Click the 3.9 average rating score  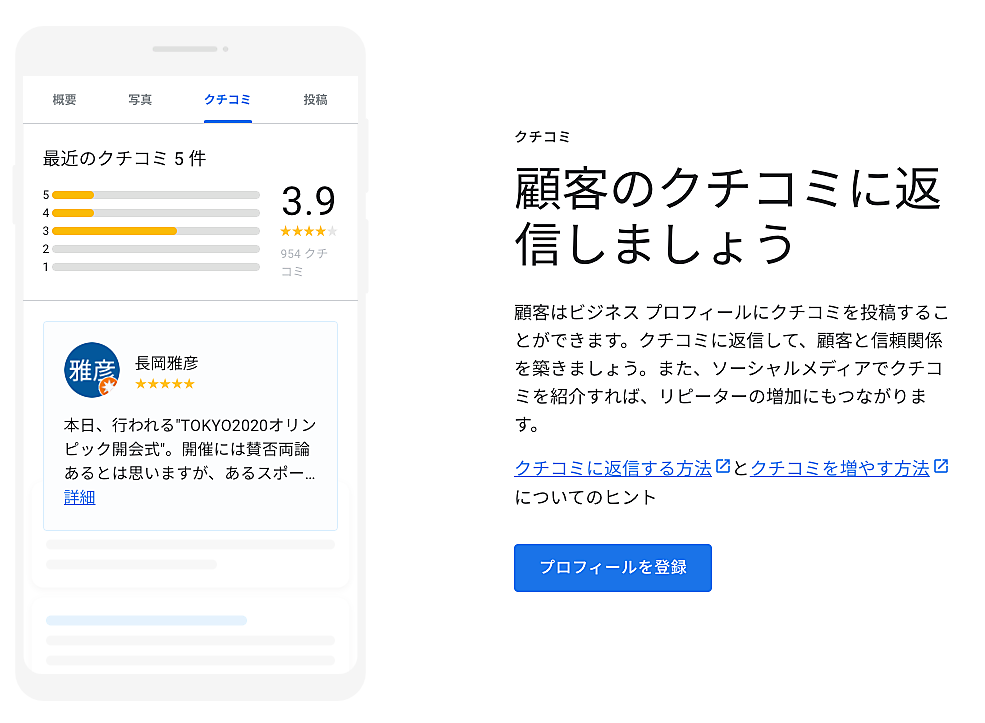(308, 201)
